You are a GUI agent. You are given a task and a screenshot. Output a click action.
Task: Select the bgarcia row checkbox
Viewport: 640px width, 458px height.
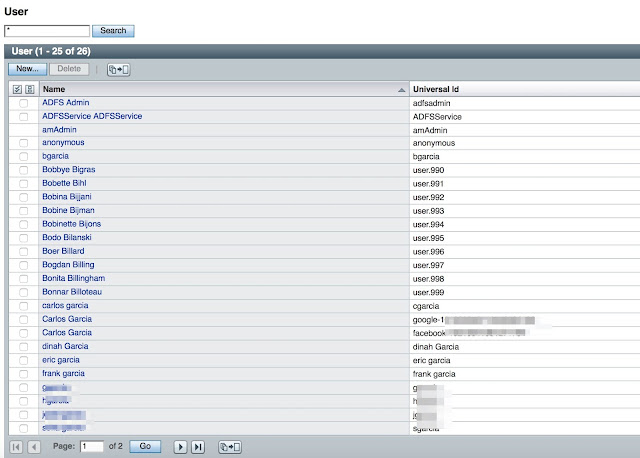point(24,156)
